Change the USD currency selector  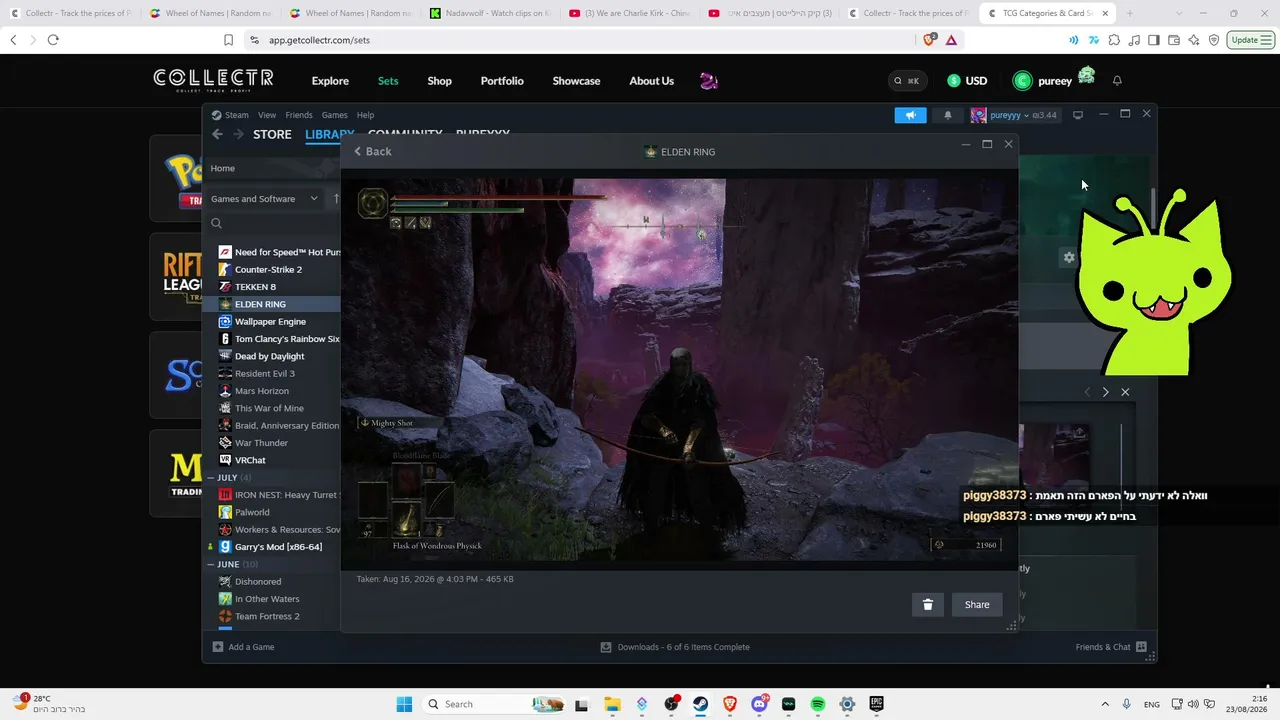click(967, 81)
